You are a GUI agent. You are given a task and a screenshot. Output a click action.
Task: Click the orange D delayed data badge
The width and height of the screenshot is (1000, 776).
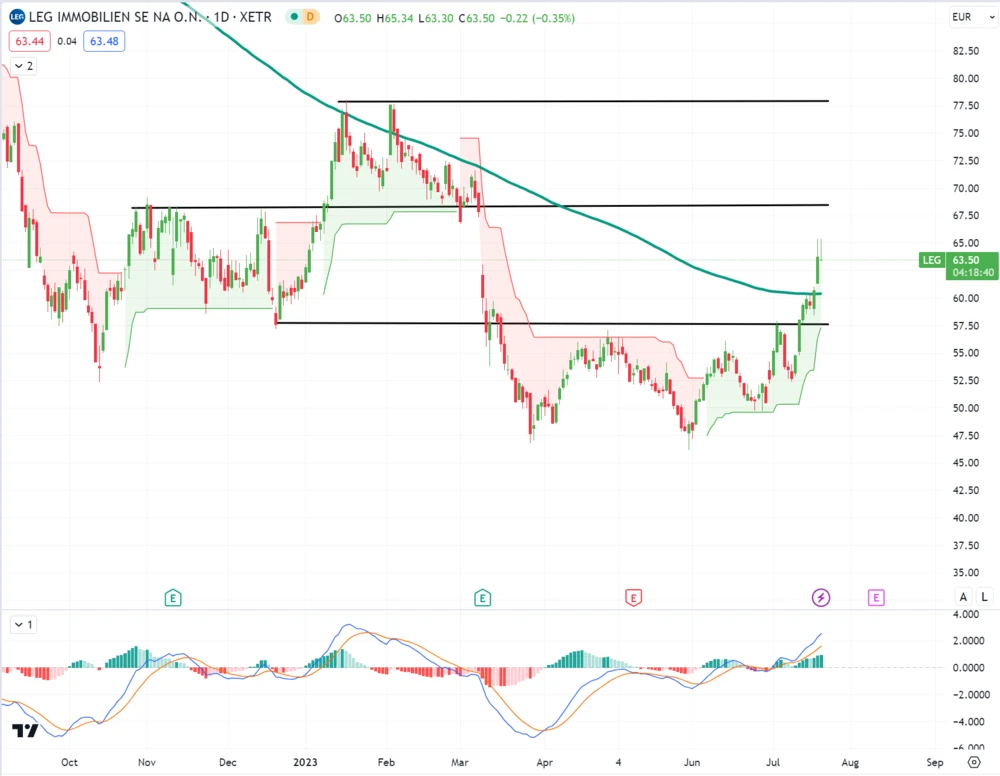(x=310, y=17)
